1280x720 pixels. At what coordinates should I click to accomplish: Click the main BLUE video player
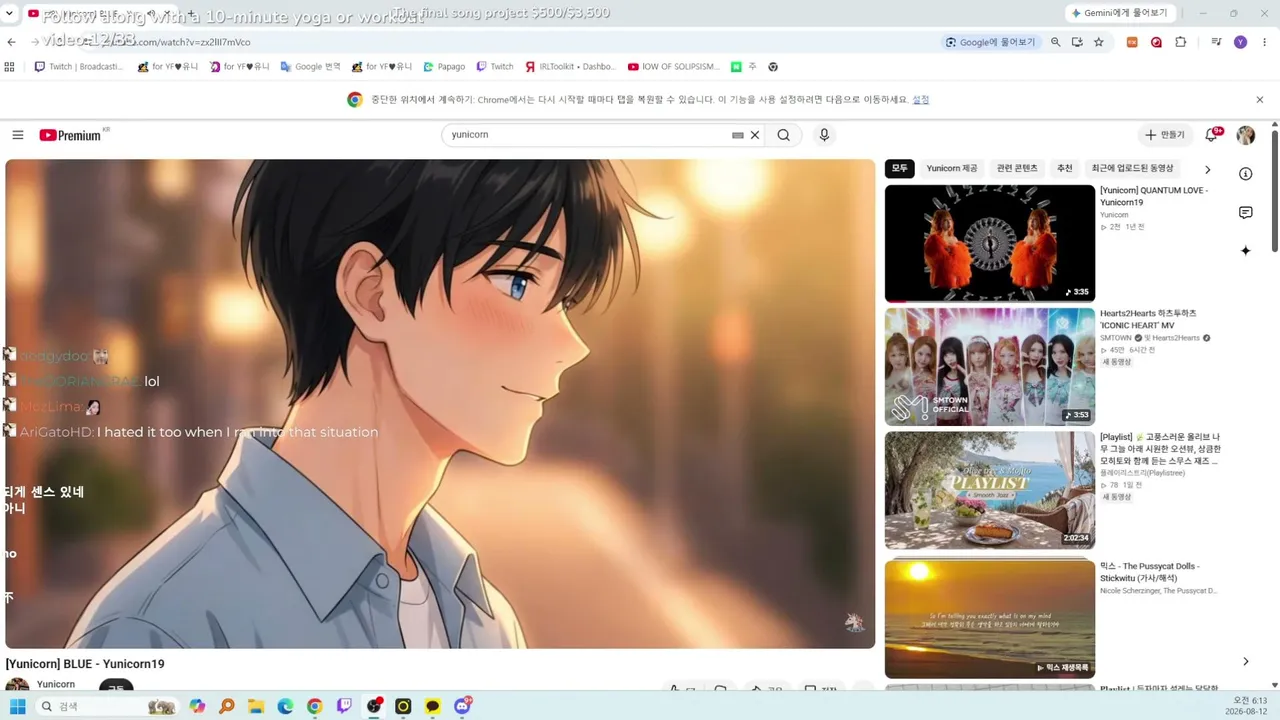(x=440, y=404)
